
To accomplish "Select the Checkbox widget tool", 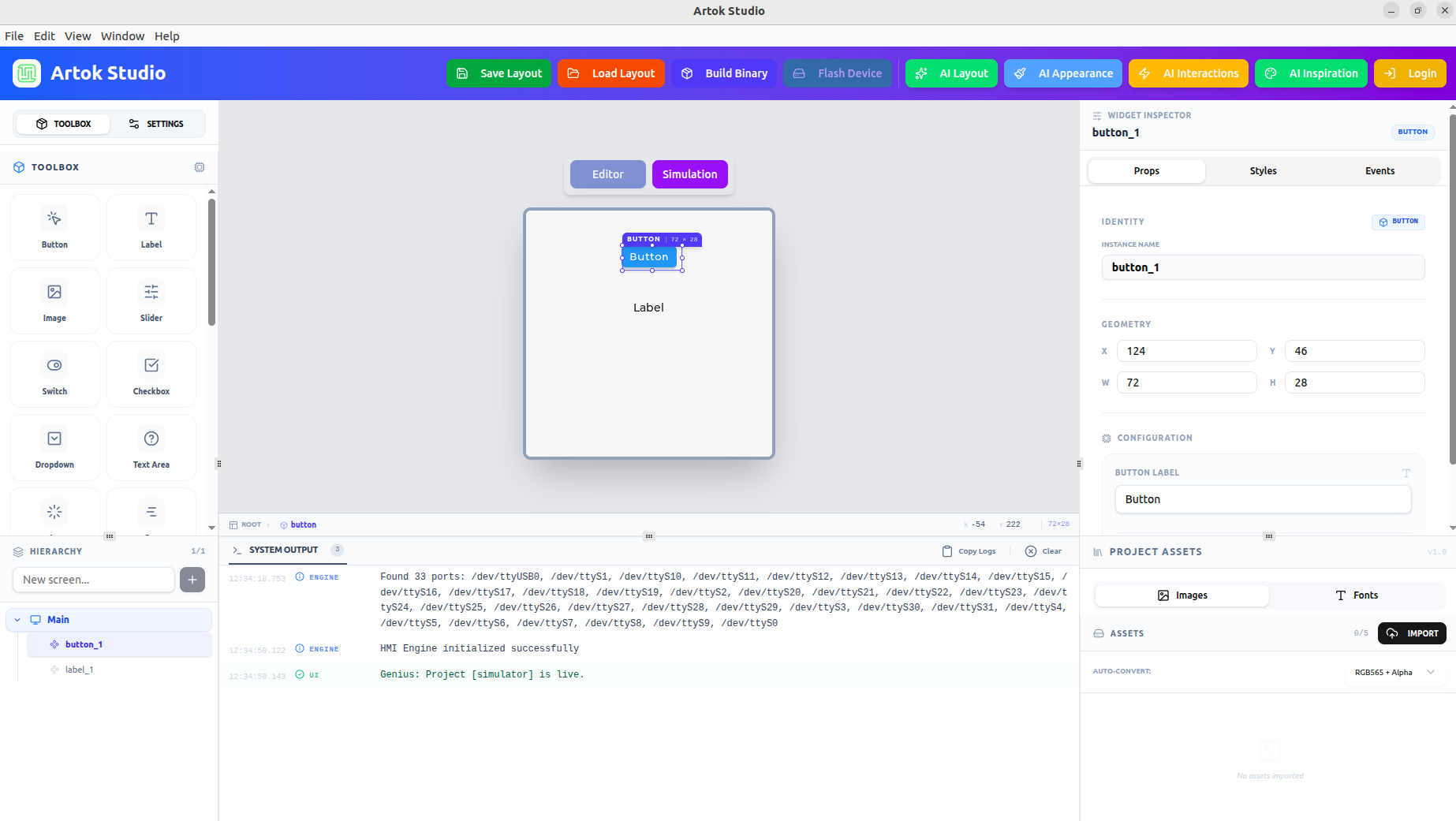I will click(151, 374).
